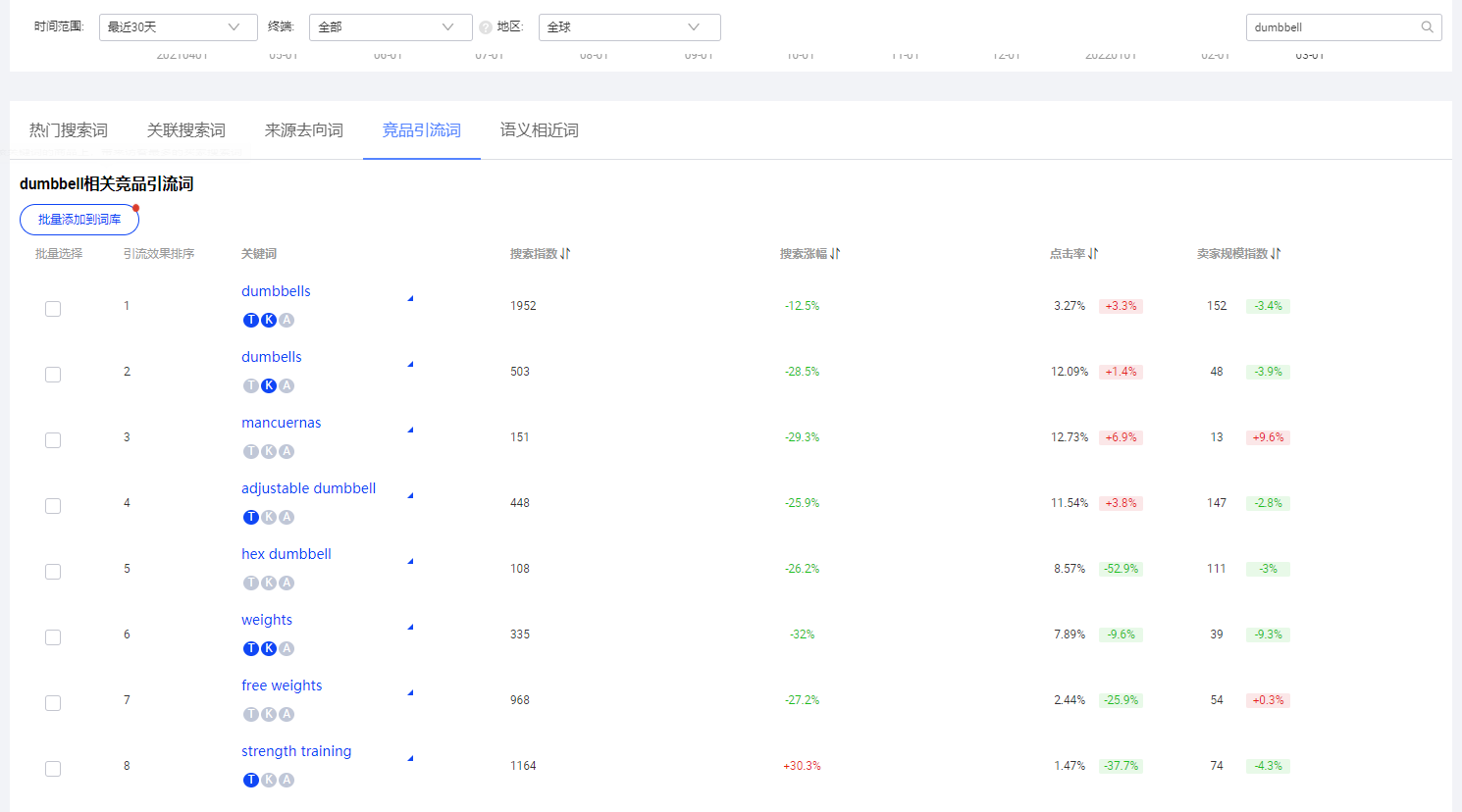Viewport: 1462px width, 812px height.
Task: Click the 搜索涨幅 sort arrows icon
Action: (x=835, y=254)
